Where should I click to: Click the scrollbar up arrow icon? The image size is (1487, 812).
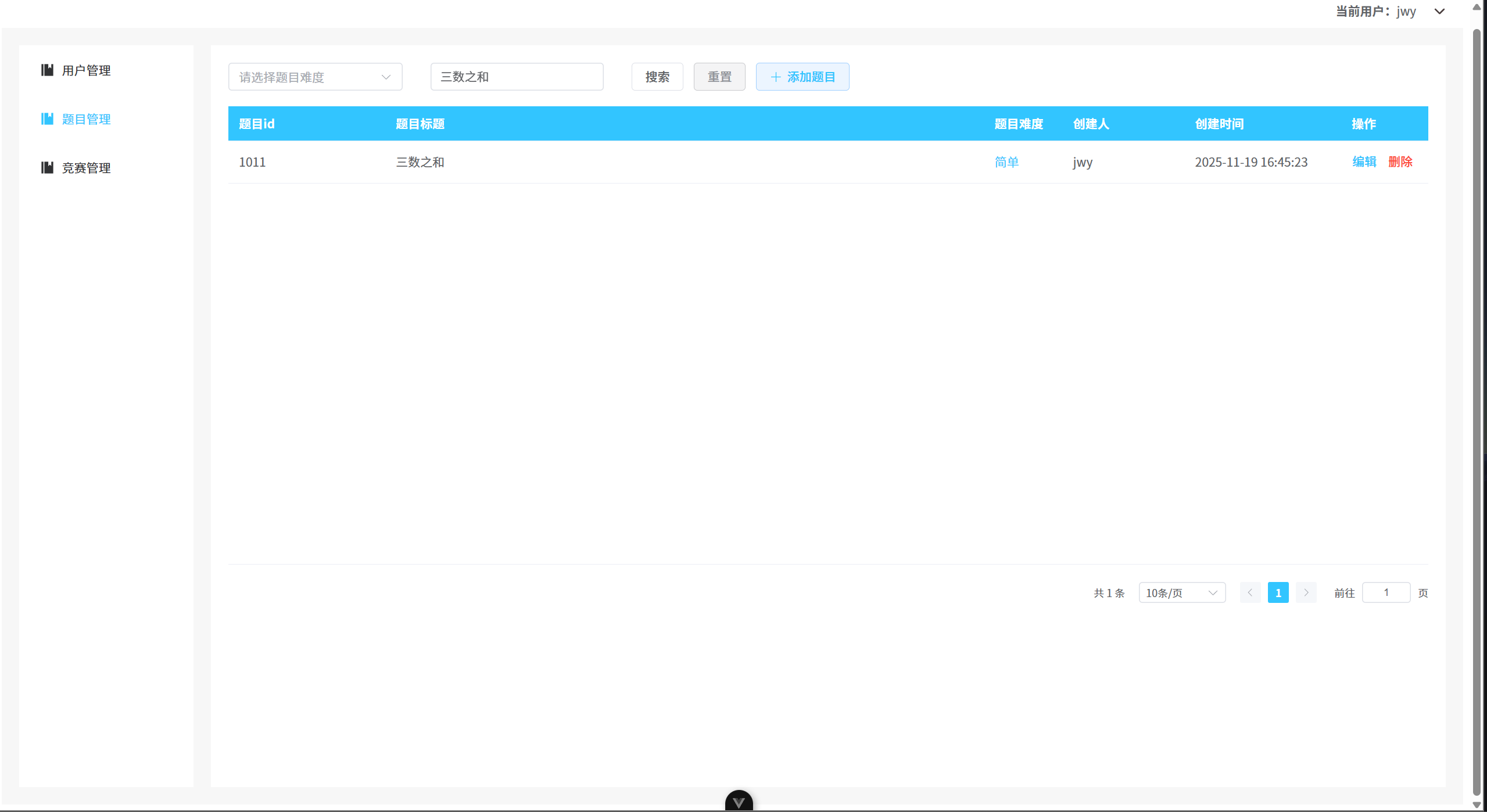1477,7
